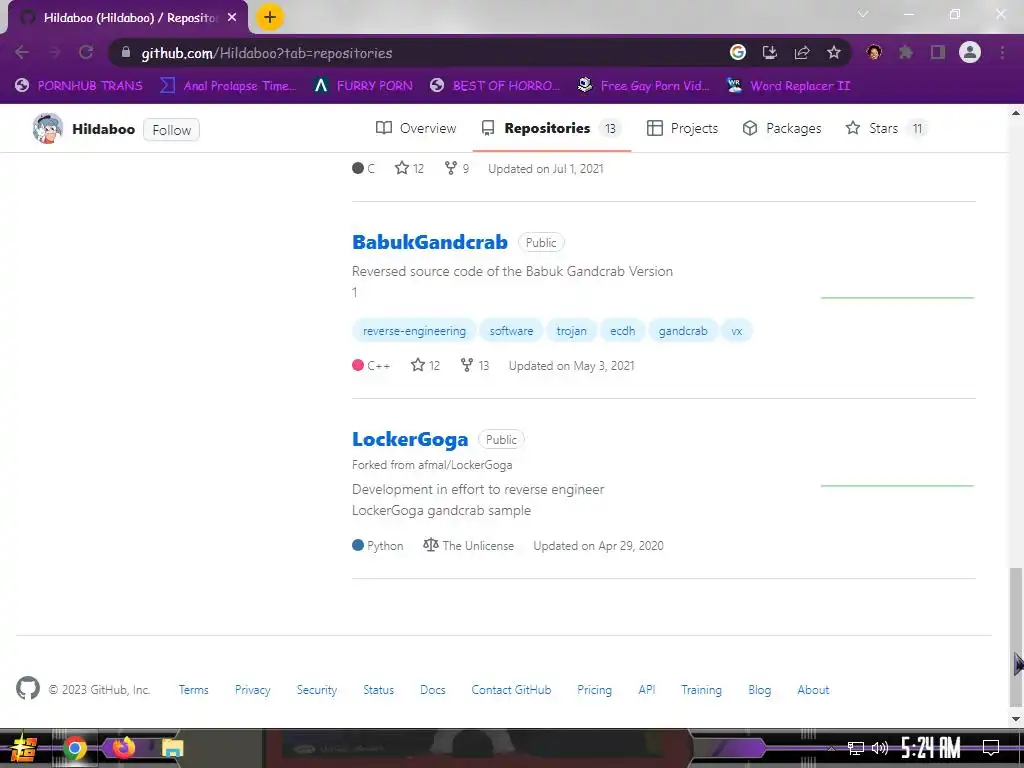Bookmark this page with the star icon
This screenshot has height=768, width=1024.
[x=834, y=52]
